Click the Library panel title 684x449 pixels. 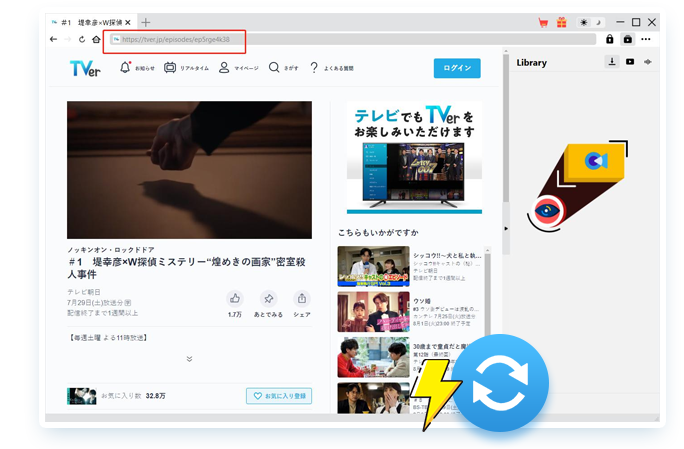(x=531, y=63)
